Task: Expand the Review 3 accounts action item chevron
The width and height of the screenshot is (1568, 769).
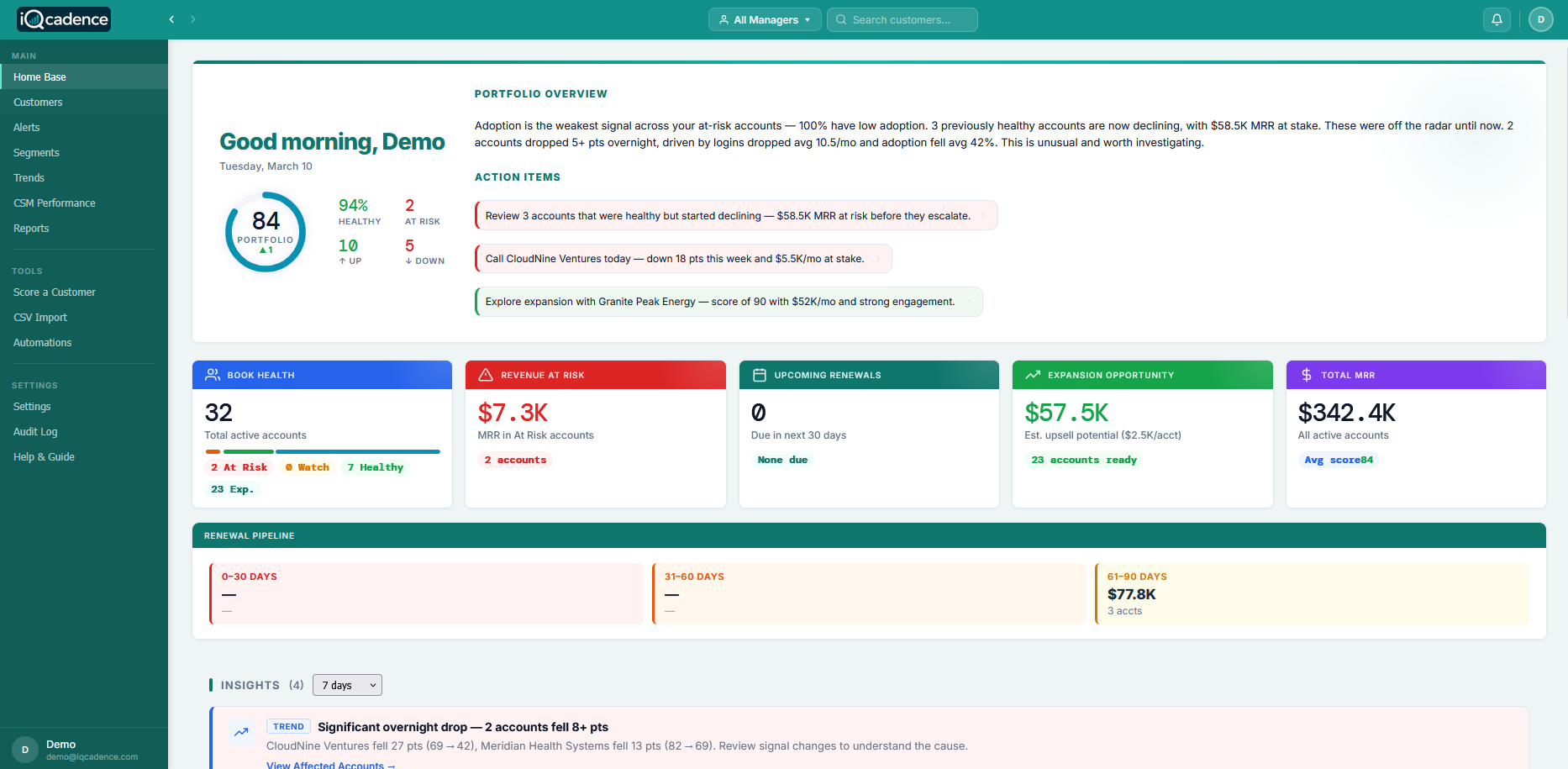Action: pyautogui.click(x=985, y=215)
